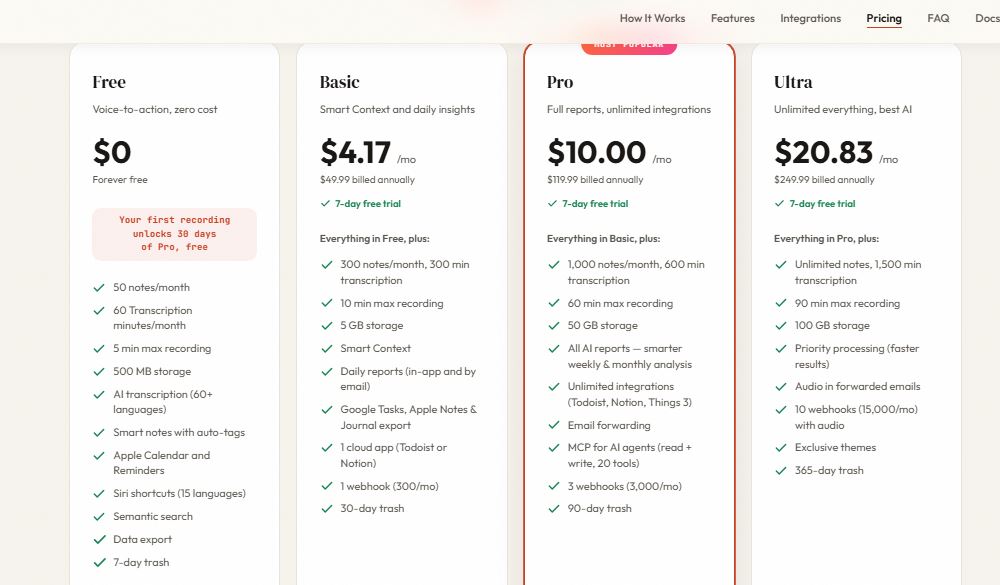1000x585 pixels.
Task: Open the Pricing nav link
Action: coord(883,19)
